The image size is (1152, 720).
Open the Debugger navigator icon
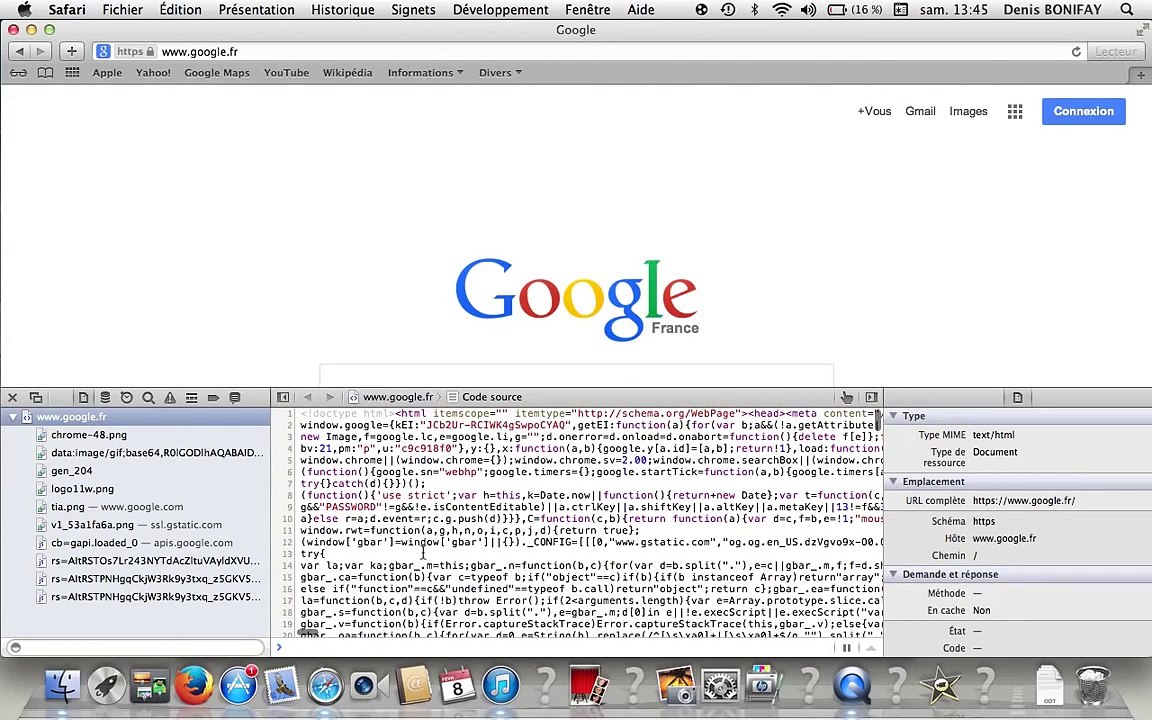click(192, 397)
